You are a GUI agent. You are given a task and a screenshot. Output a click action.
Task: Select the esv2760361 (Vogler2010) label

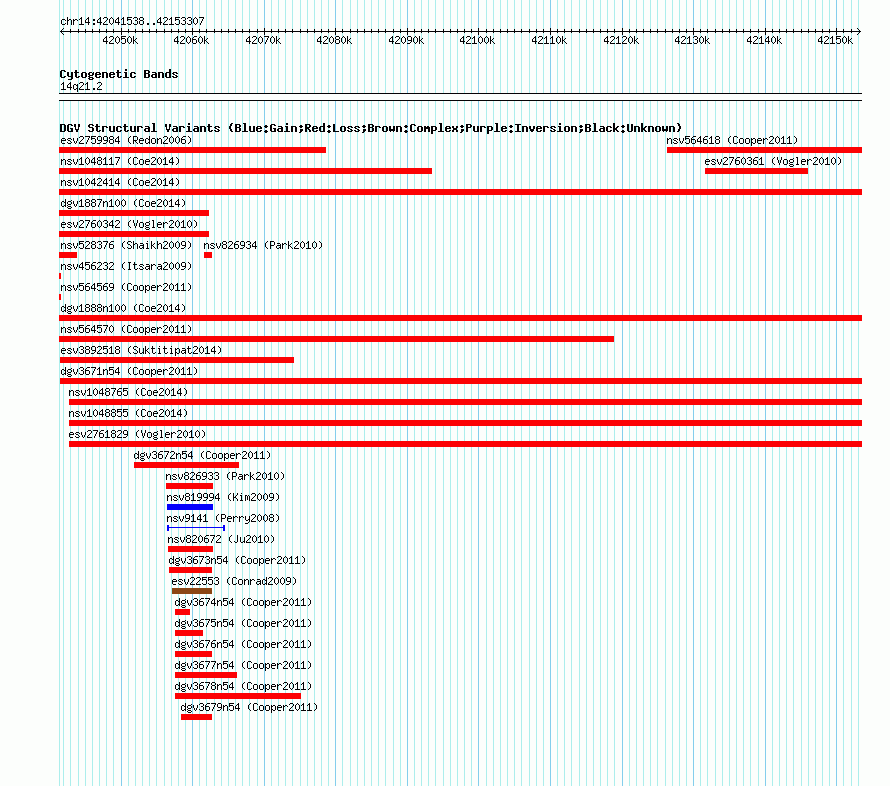pos(773,161)
